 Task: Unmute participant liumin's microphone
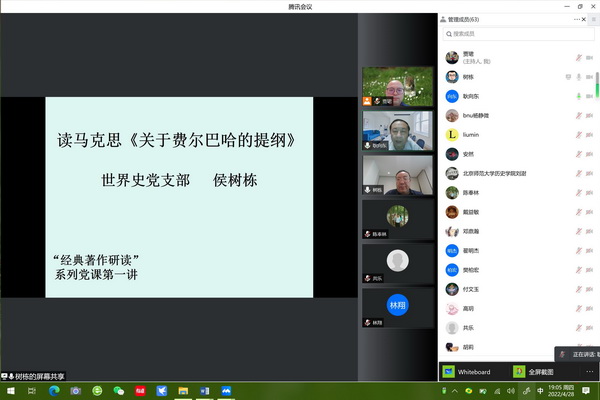[579, 134]
